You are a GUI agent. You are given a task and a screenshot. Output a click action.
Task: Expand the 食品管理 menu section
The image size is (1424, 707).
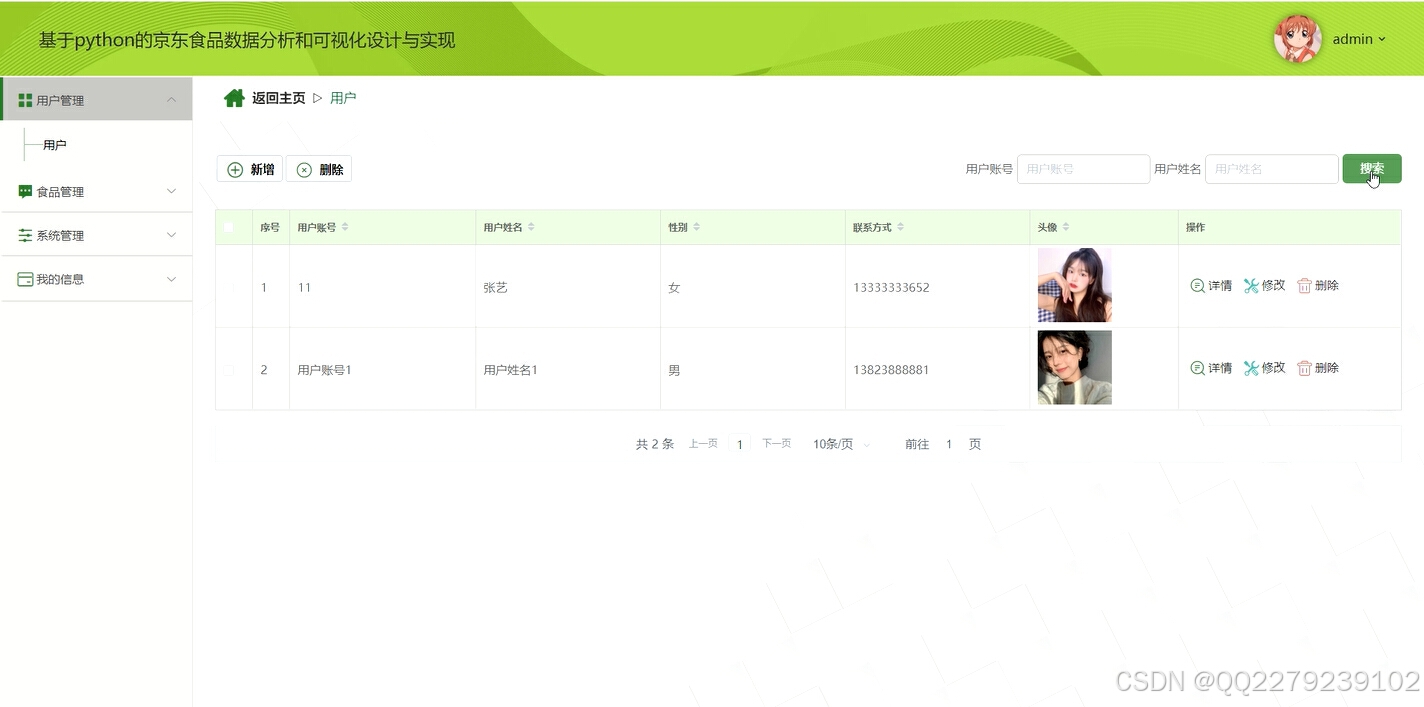[x=96, y=191]
